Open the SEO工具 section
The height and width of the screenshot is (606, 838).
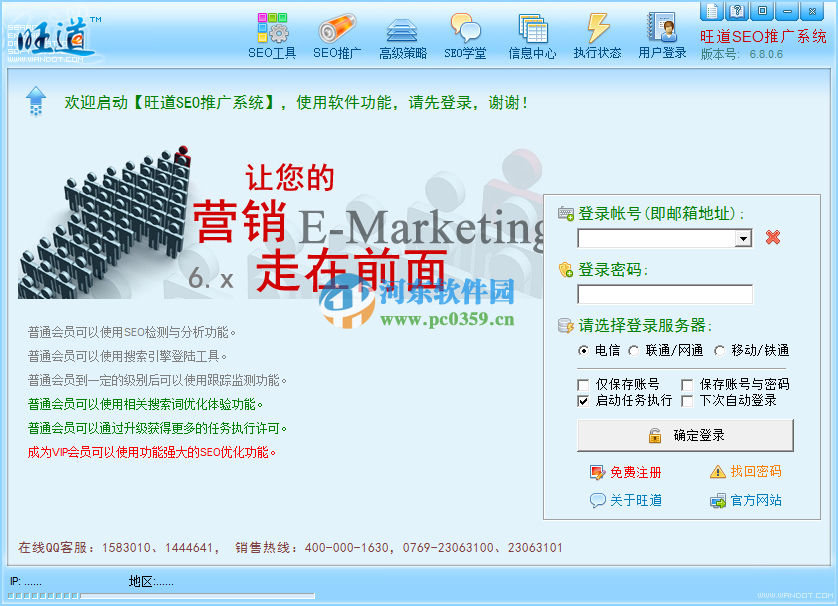click(x=271, y=33)
